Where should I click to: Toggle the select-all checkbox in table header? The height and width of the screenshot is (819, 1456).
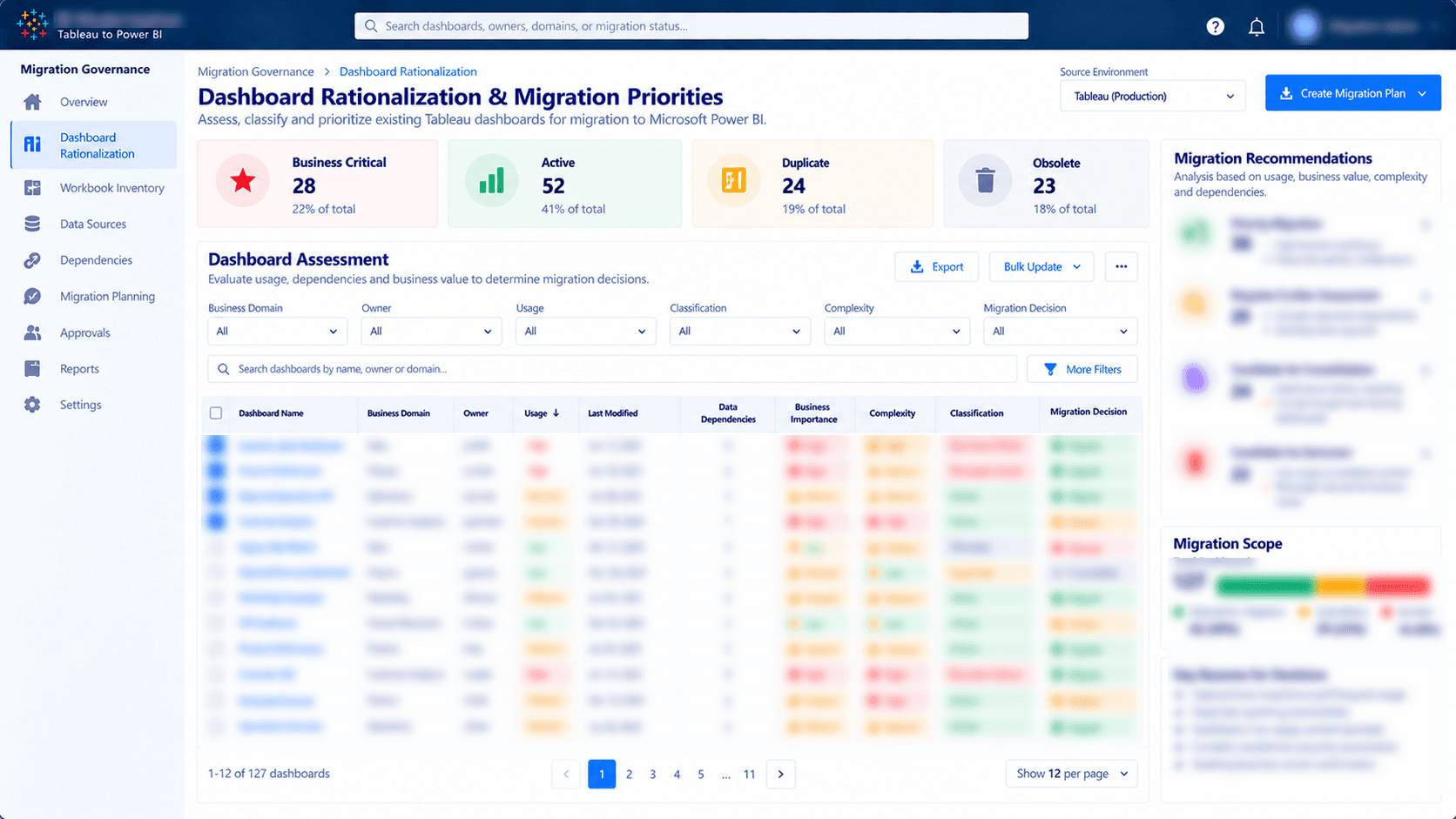(x=216, y=413)
